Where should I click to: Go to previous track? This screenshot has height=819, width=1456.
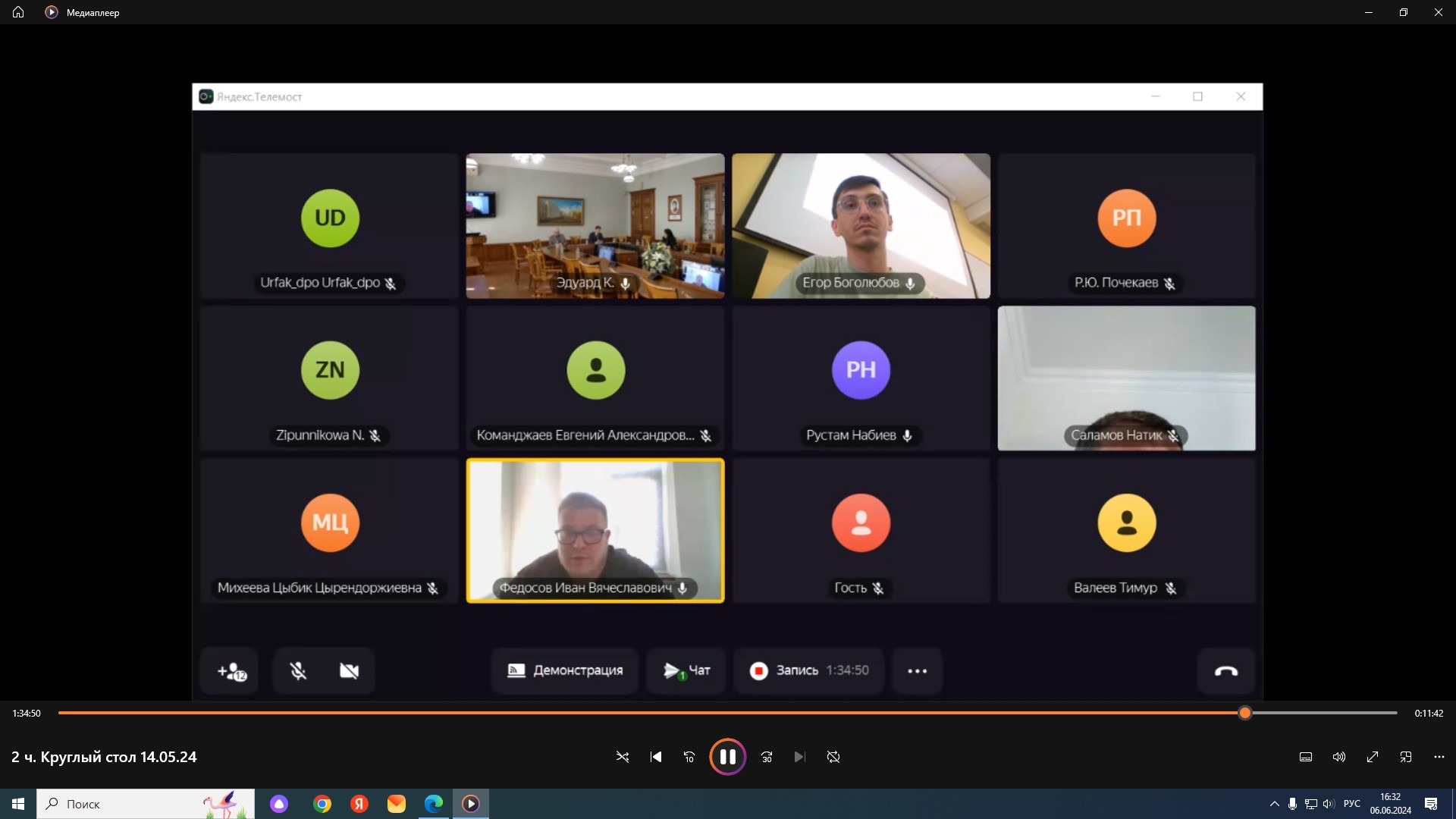pyautogui.click(x=656, y=757)
